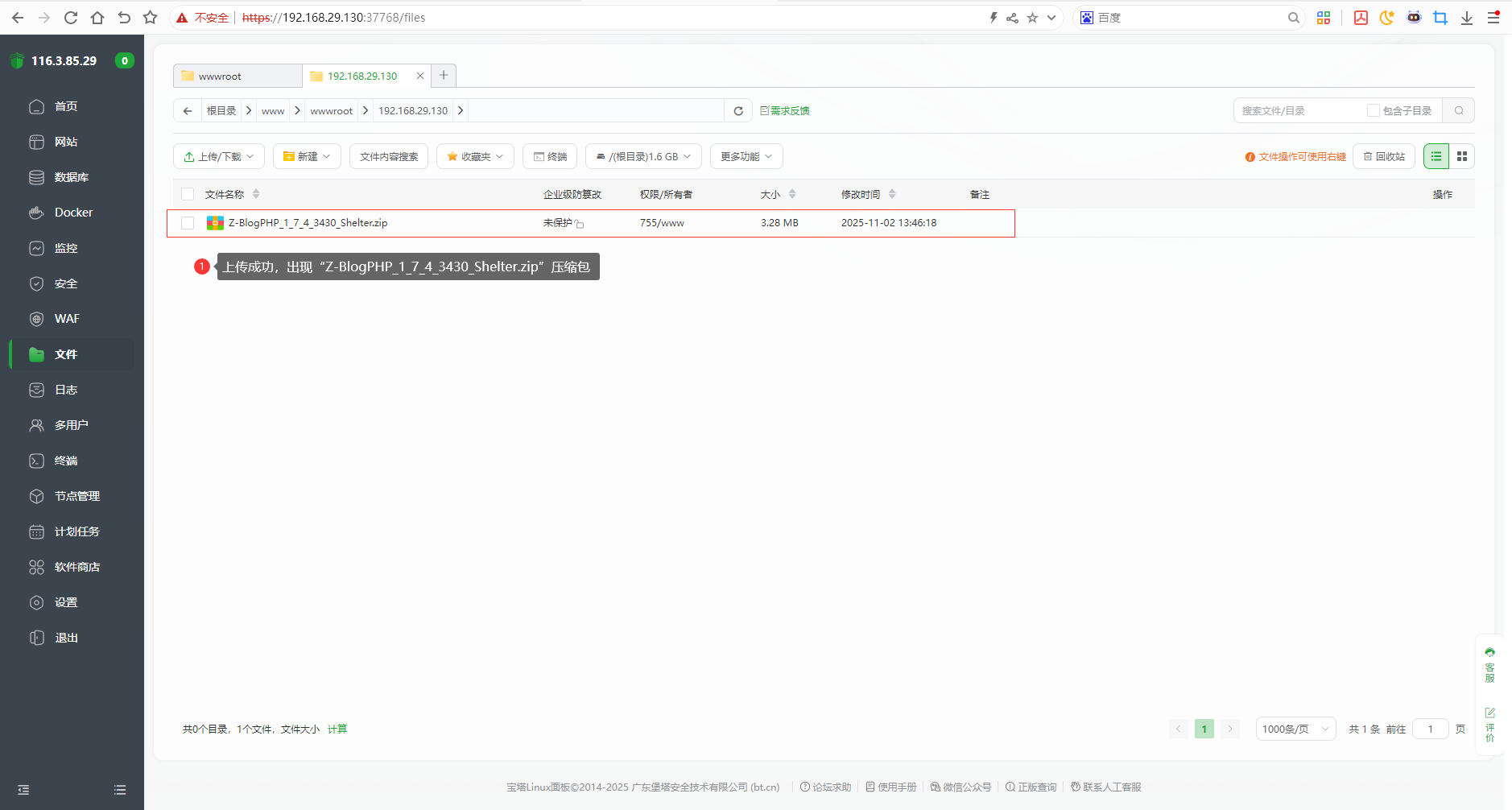Click the 软件商店 apps icon
Screen dimensions: 1512x810
point(36,567)
